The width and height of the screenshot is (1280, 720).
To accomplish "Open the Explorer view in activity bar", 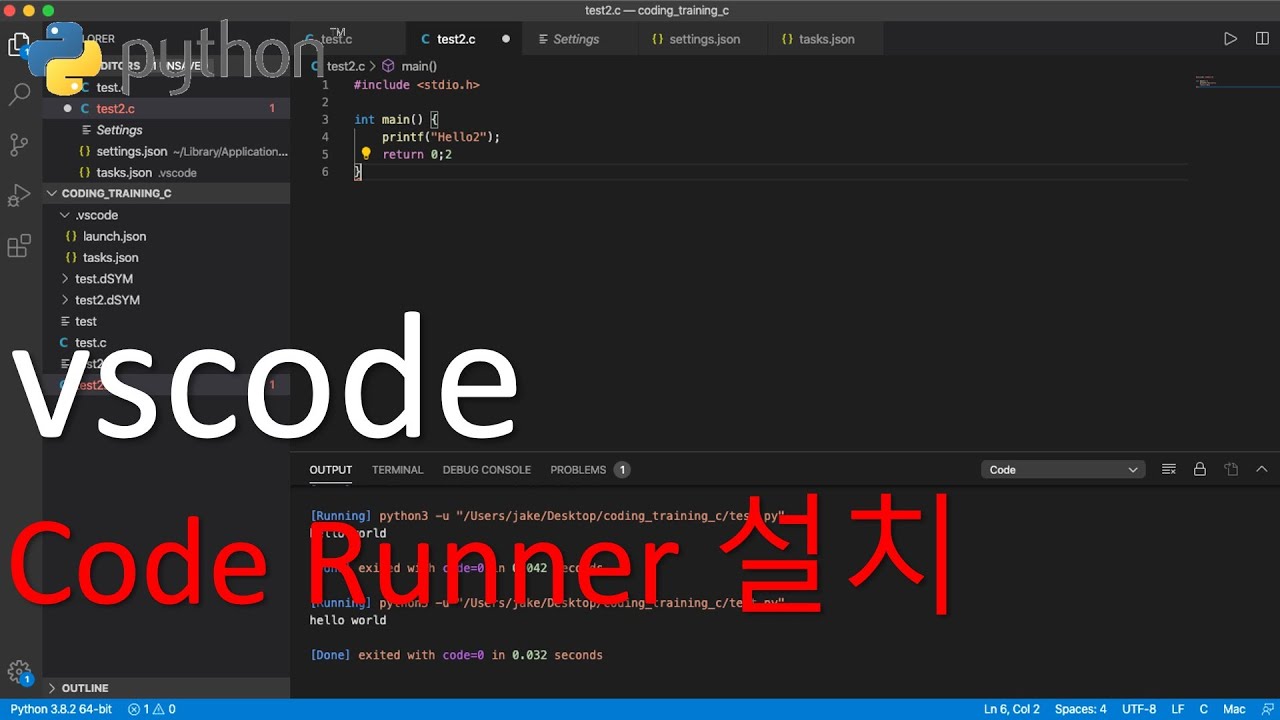I will (19, 45).
